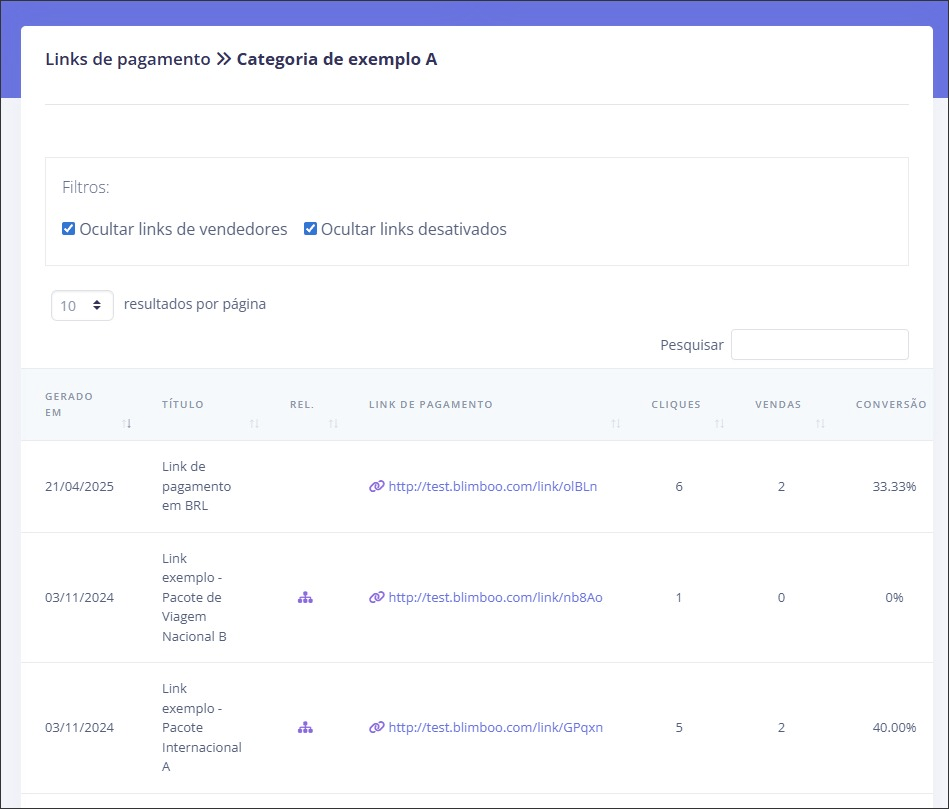Go to Links de pagamento breadcrumb

pyautogui.click(x=127, y=59)
